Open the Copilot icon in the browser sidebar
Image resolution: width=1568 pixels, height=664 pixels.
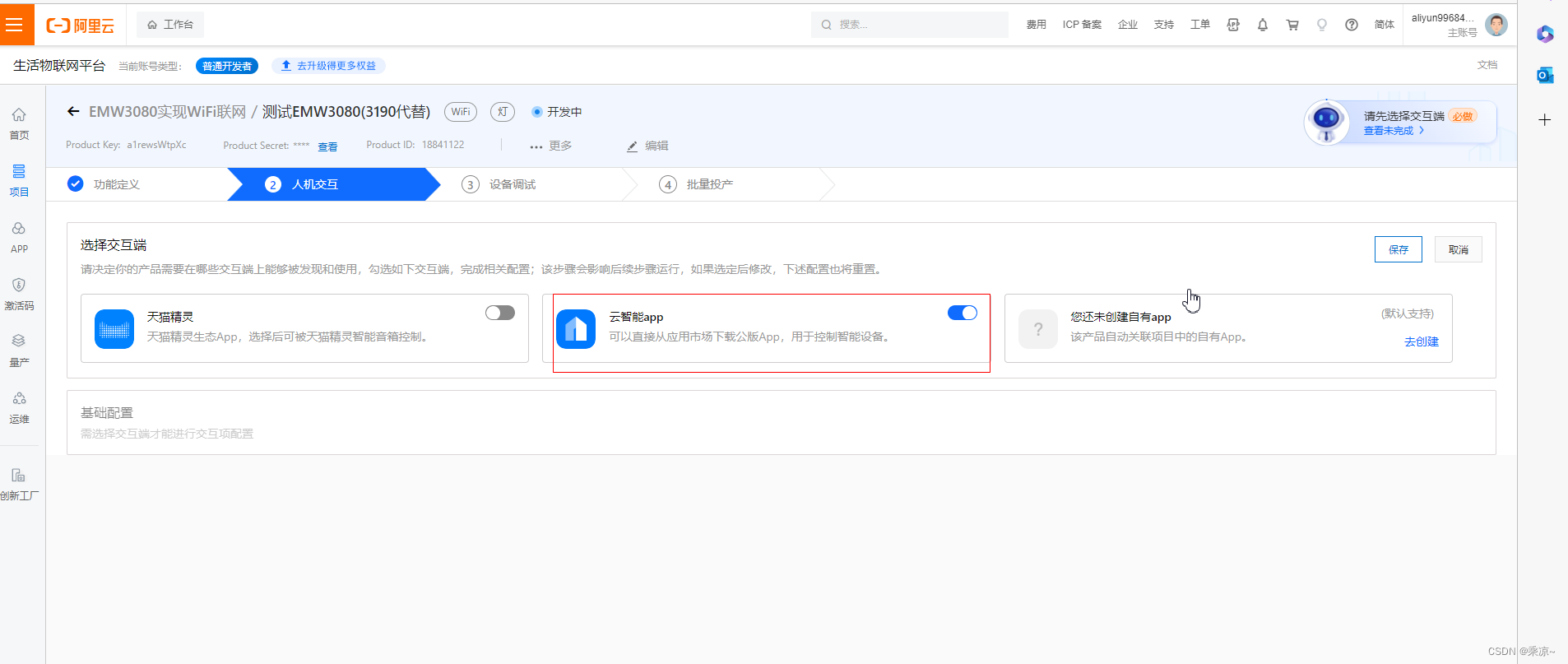[x=1545, y=34]
